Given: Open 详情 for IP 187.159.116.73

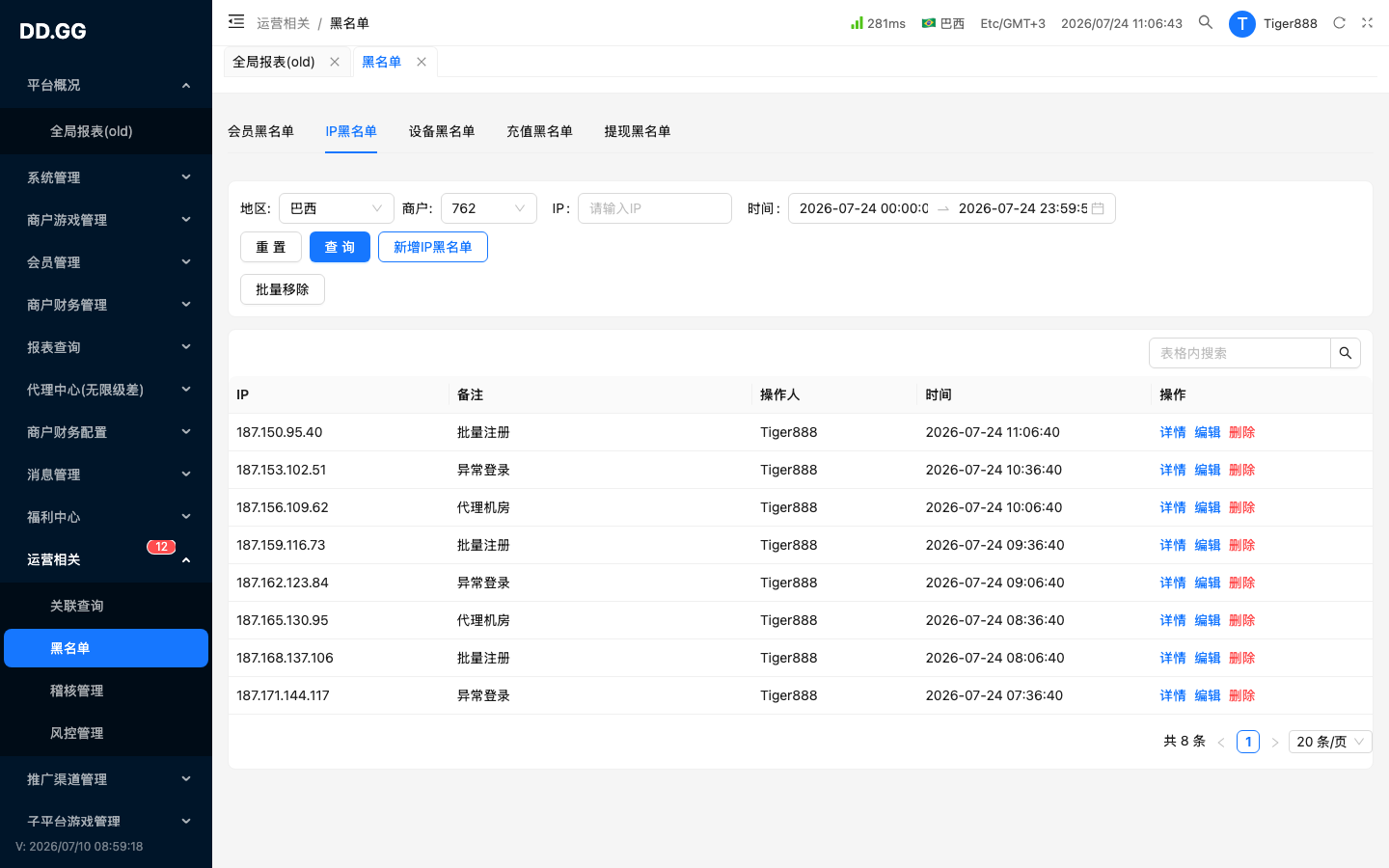Looking at the screenshot, I should [1173, 545].
